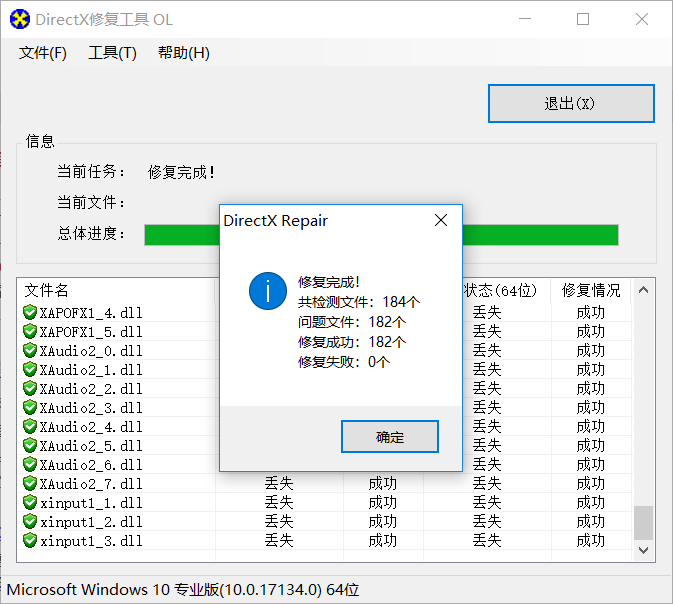This screenshot has width=673, height=604.
Task: Click the shield icon beside XAudio2_5.dll
Action: [30, 445]
